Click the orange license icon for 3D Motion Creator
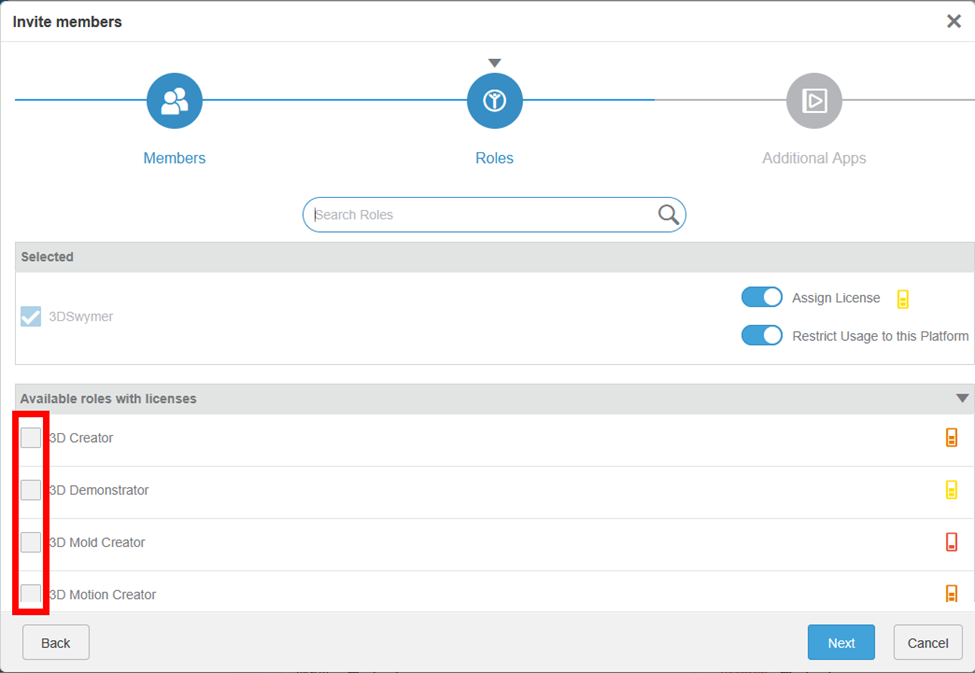 (951, 593)
